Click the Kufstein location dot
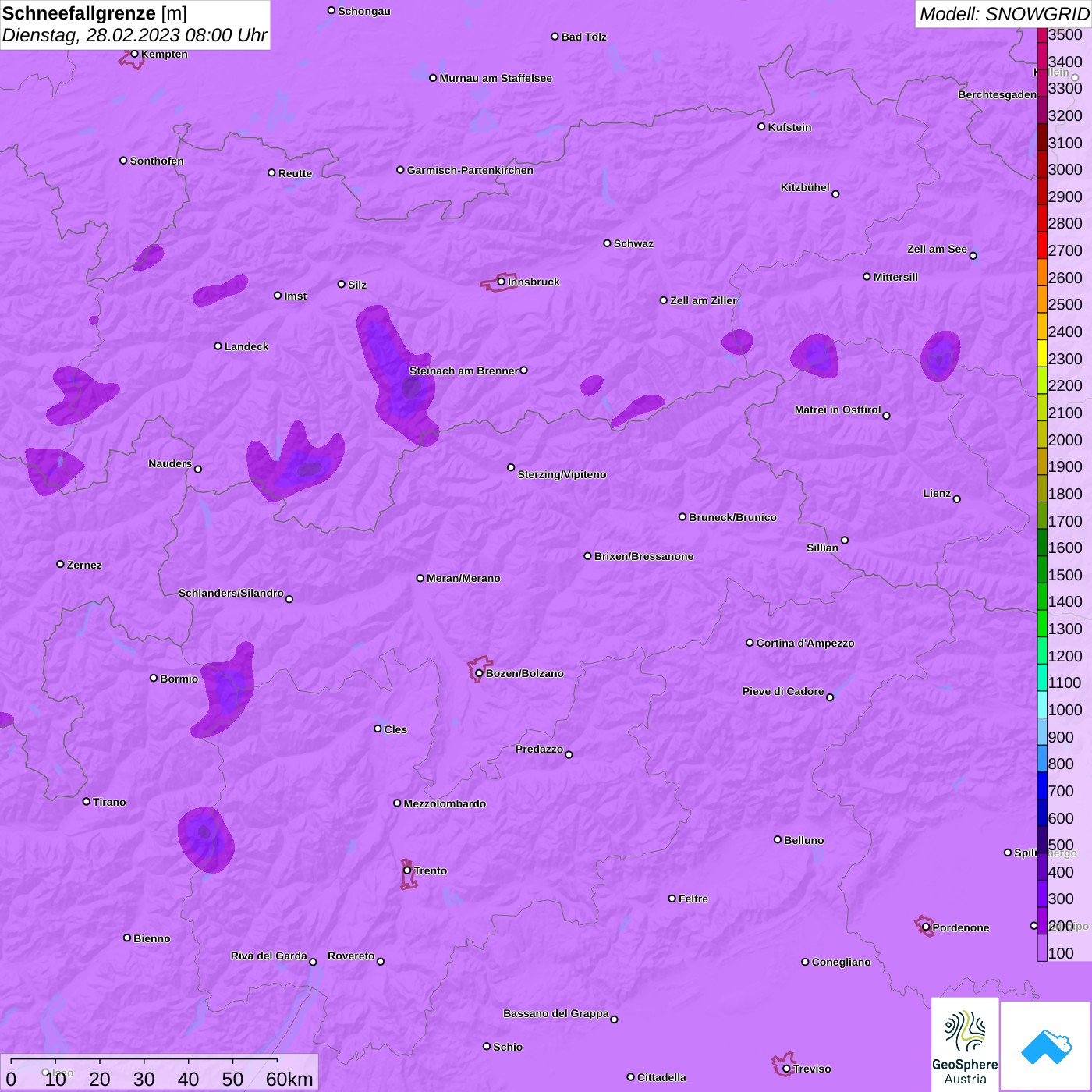This screenshot has width=1092, height=1092. click(x=761, y=126)
